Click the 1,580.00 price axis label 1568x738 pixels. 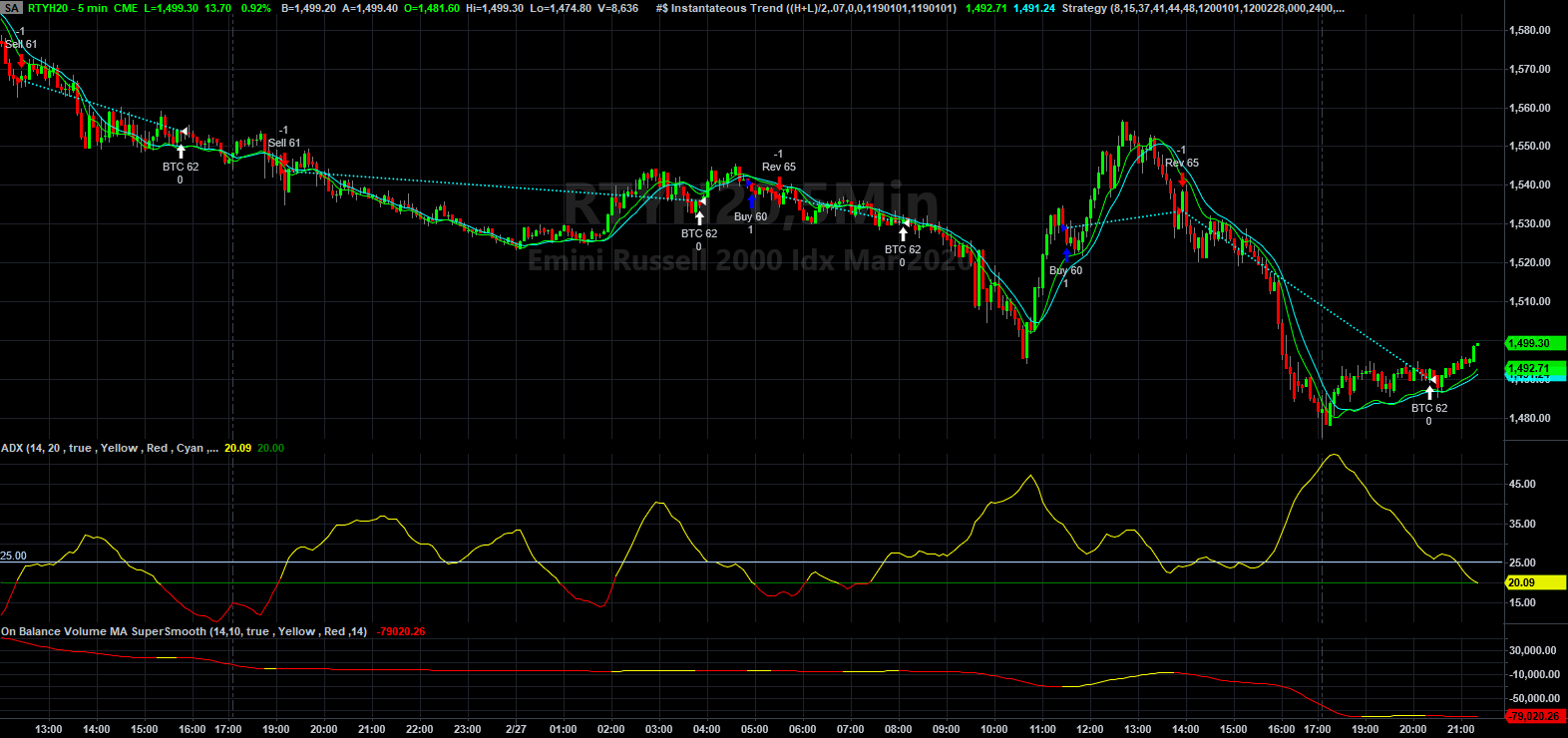click(x=1530, y=30)
